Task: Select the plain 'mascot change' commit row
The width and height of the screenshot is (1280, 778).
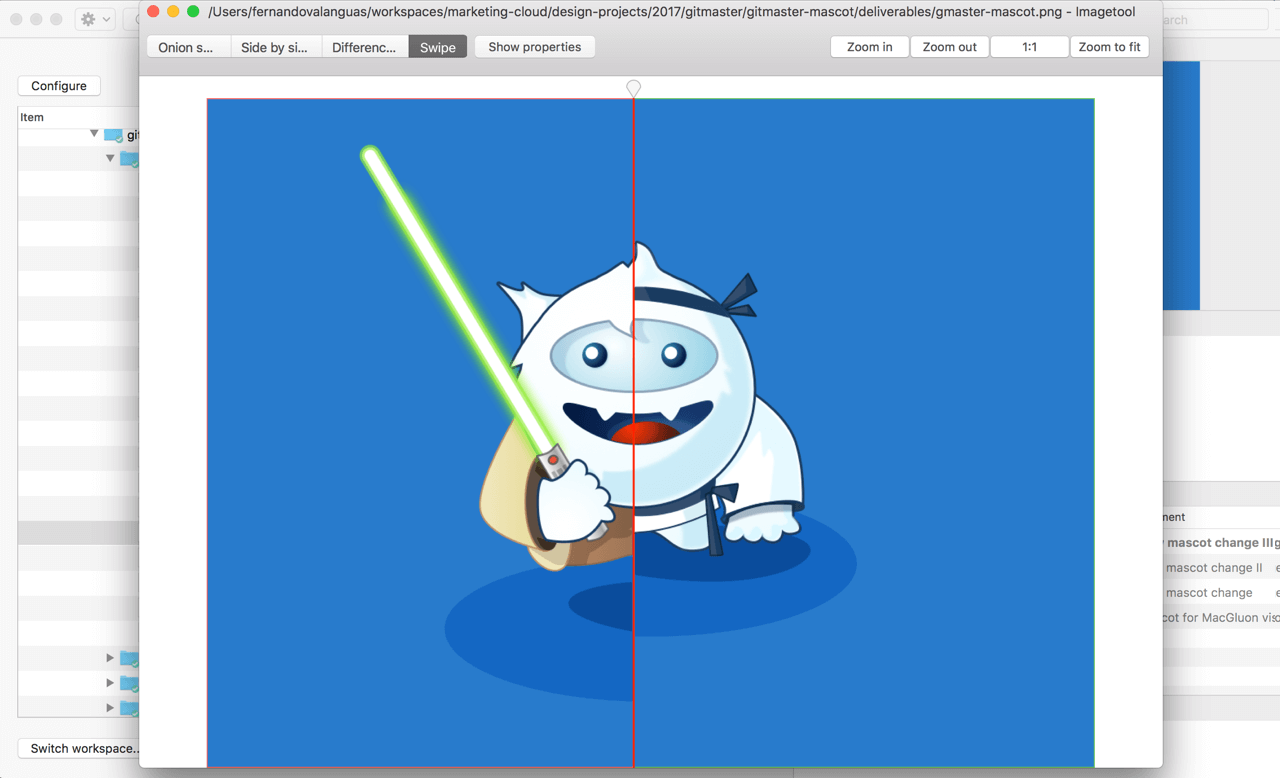Action: coord(1221,593)
